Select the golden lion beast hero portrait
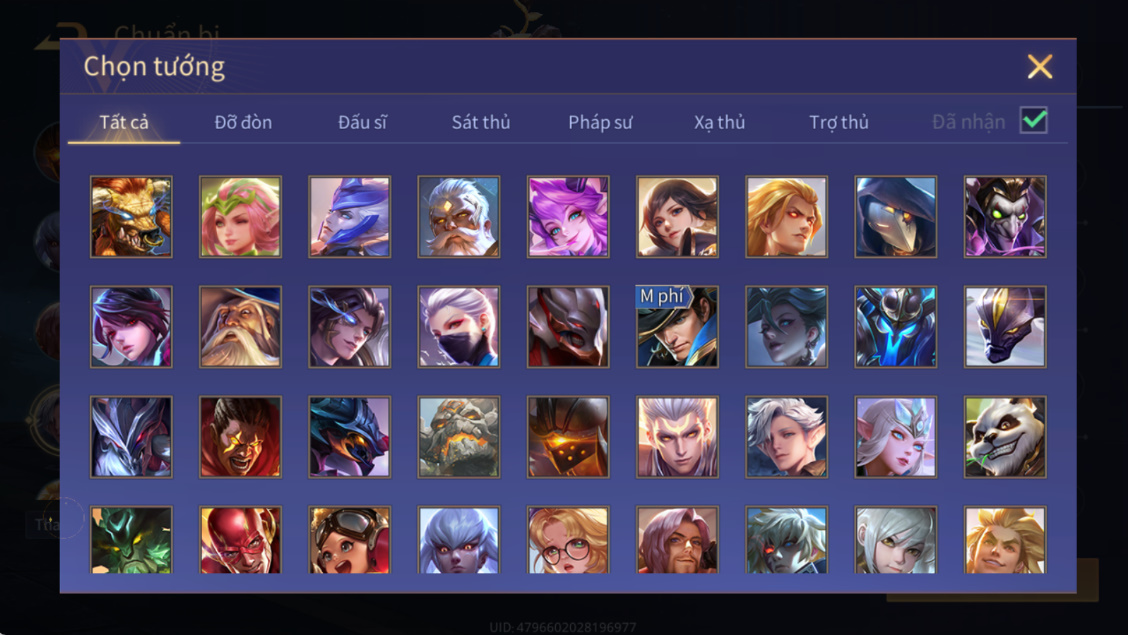1128x635 pixels. pyautogui.click(x=131, y=217)
